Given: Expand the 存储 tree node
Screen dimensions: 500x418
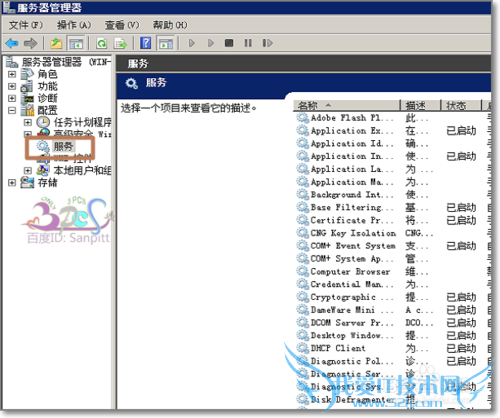Looking at the screenshot, I should [12, 183].
